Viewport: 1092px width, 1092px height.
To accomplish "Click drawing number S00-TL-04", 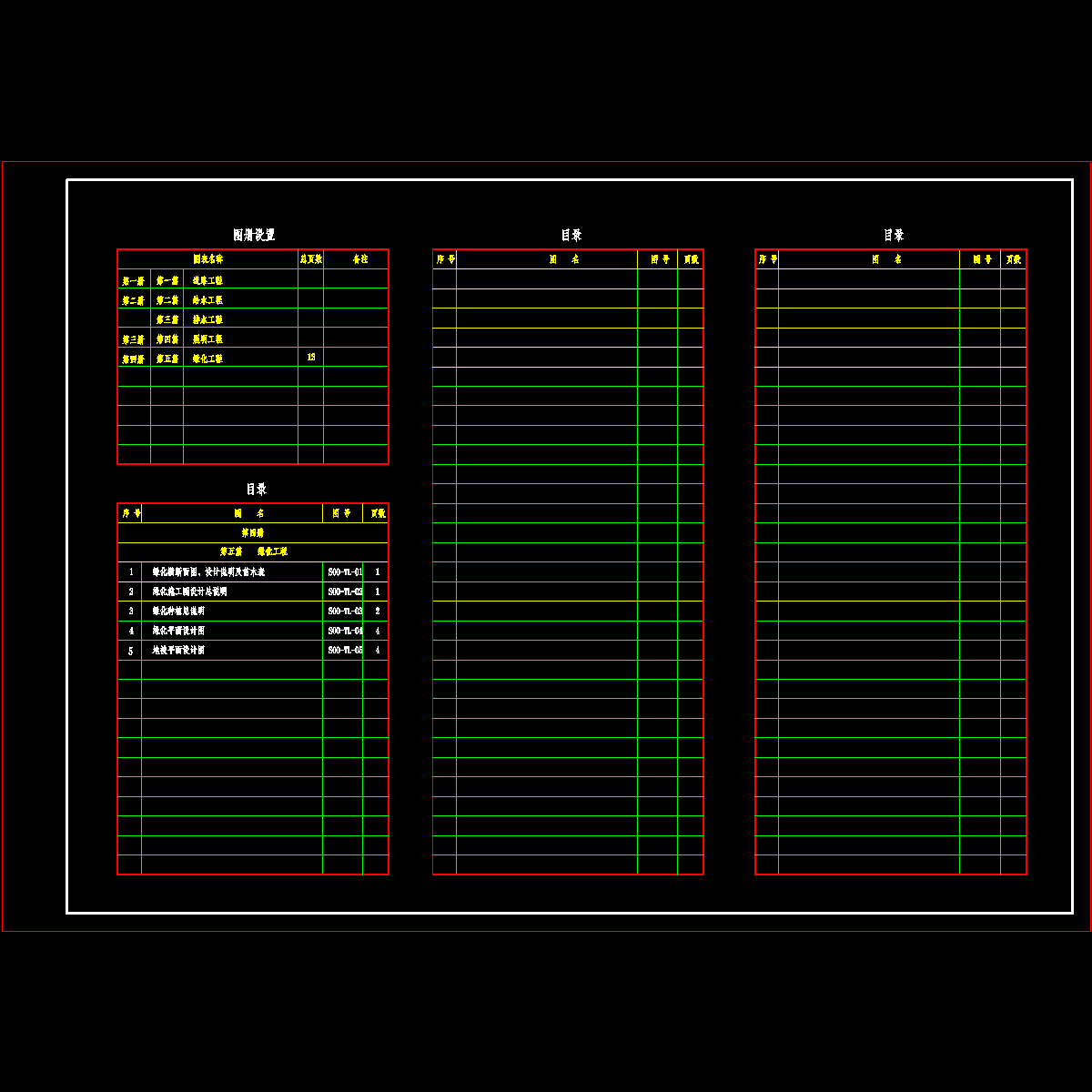I will click(x=345, y=631).
